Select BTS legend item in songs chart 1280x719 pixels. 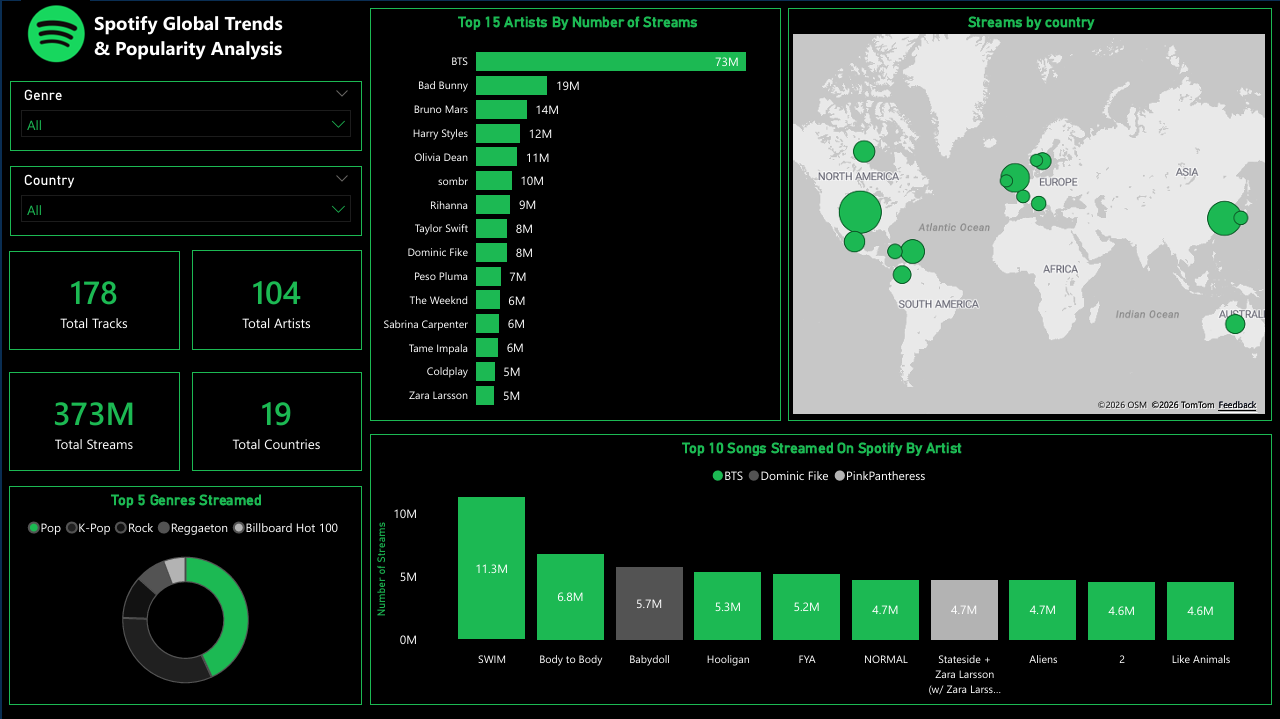tap(727, 476)
